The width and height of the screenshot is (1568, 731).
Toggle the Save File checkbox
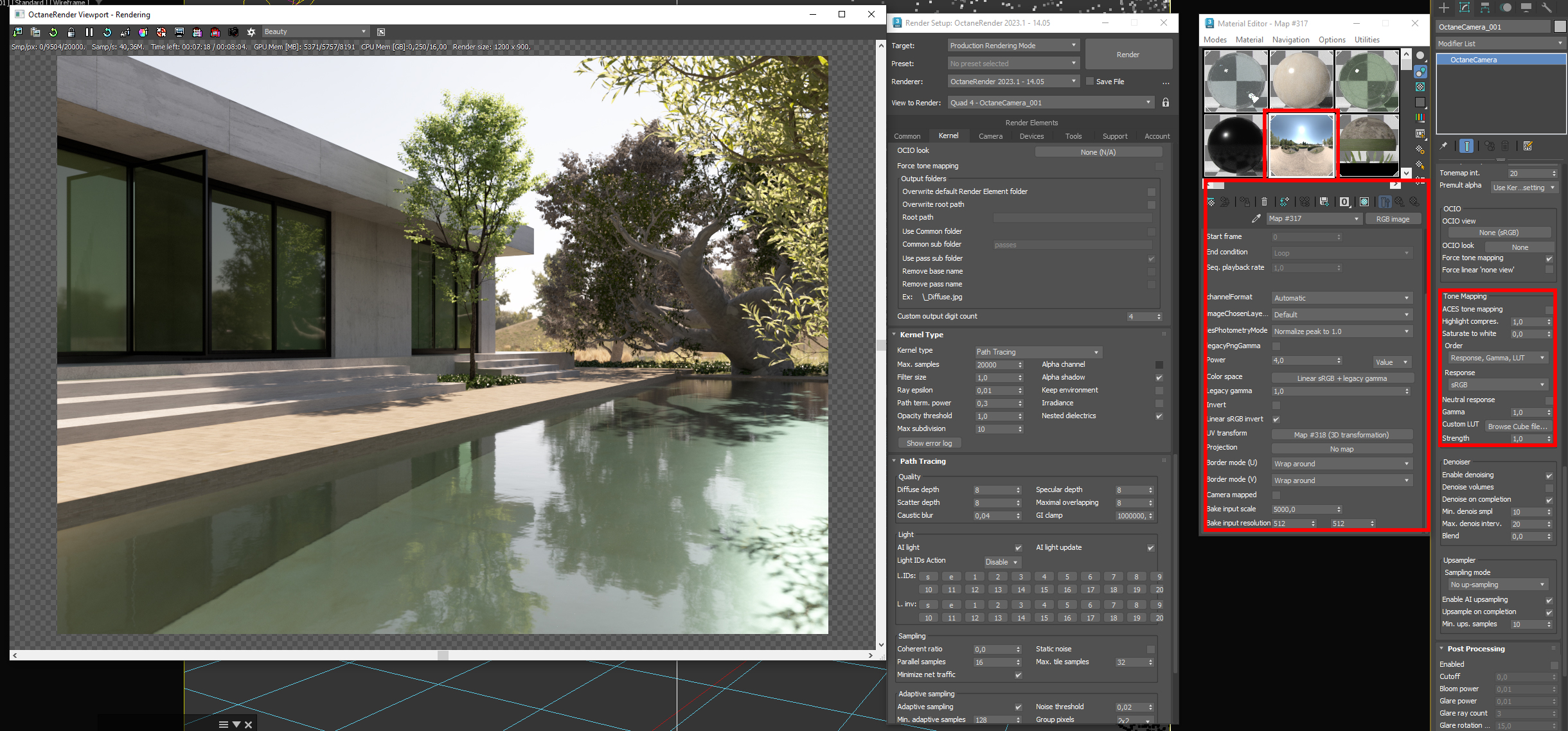point(1090,82)
